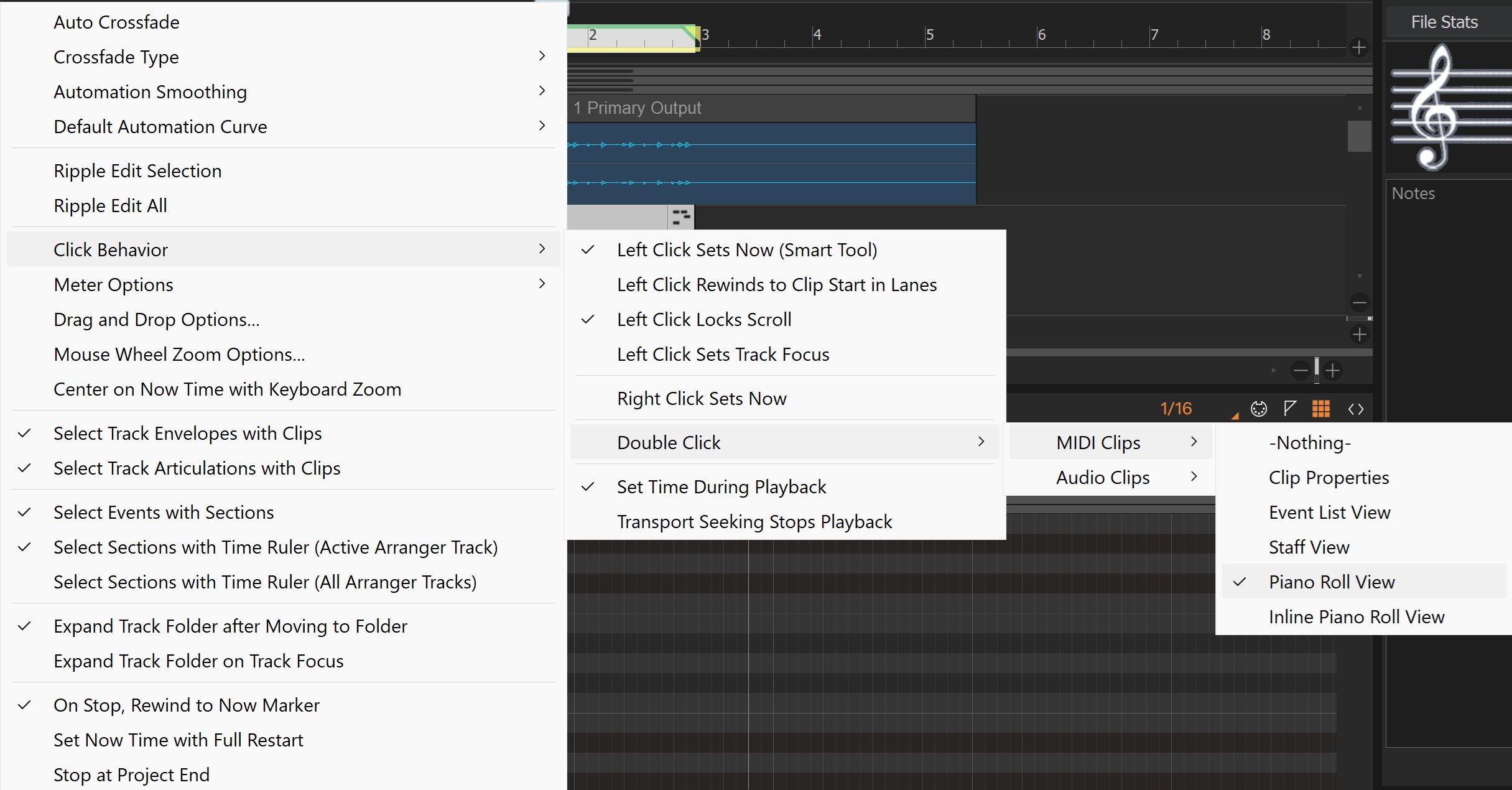Click the take lanes icon below the clip
This screenshot has height=790, width=1512.
point(681,217)
